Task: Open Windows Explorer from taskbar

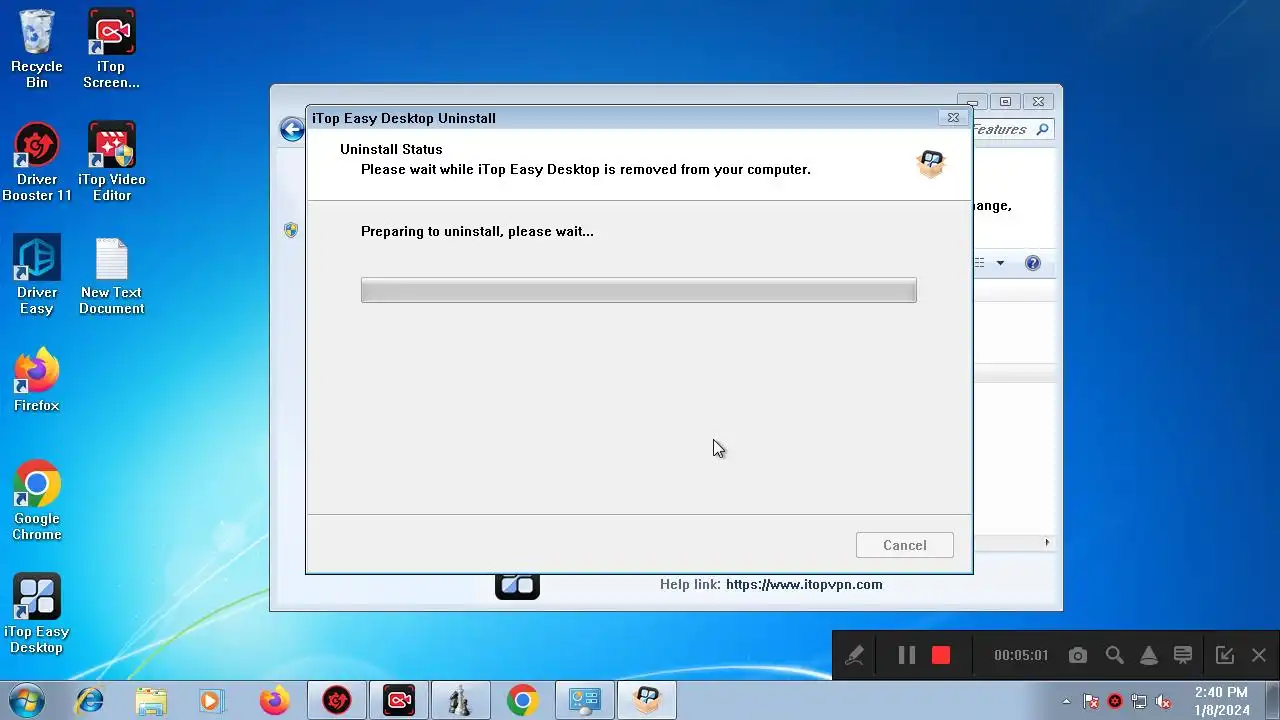Action: click(x=151, y=700)
